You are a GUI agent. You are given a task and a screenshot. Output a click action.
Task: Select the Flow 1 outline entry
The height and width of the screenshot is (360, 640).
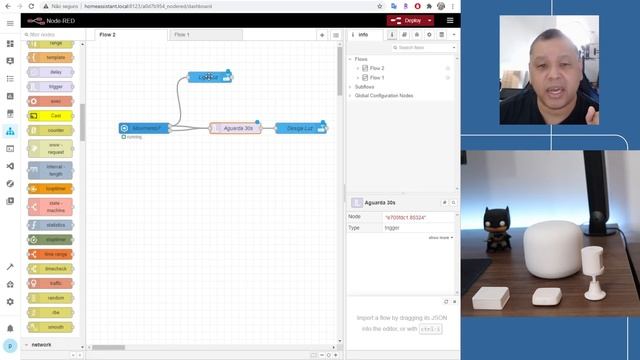(376, 78)
